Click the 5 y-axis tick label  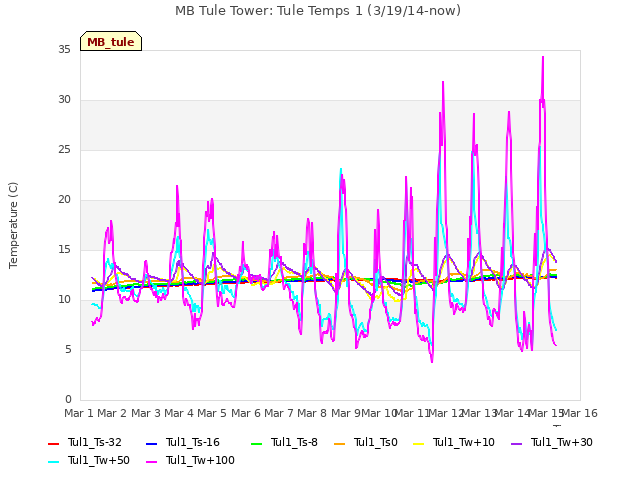(68, 349)
